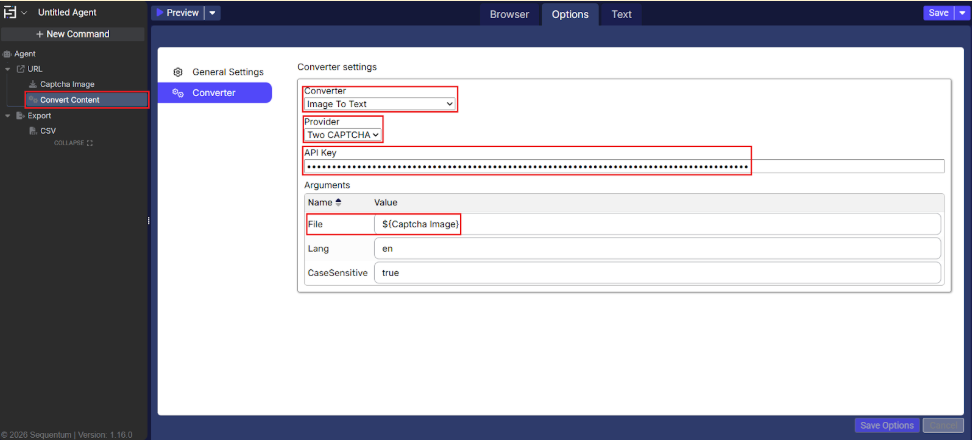Switch to the Text tab
This screenshot has width=972, height=440.
(621, 14)
